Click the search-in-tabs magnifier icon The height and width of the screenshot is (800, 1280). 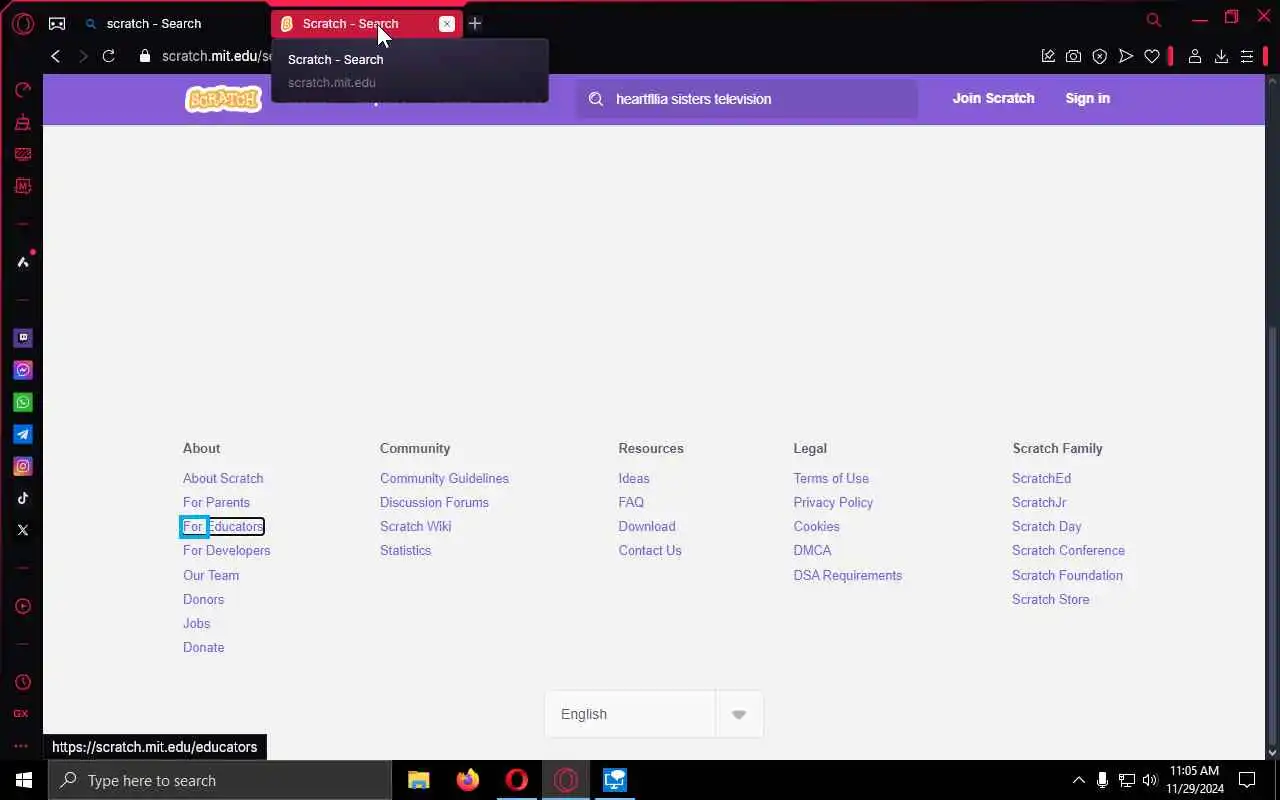1154,19
